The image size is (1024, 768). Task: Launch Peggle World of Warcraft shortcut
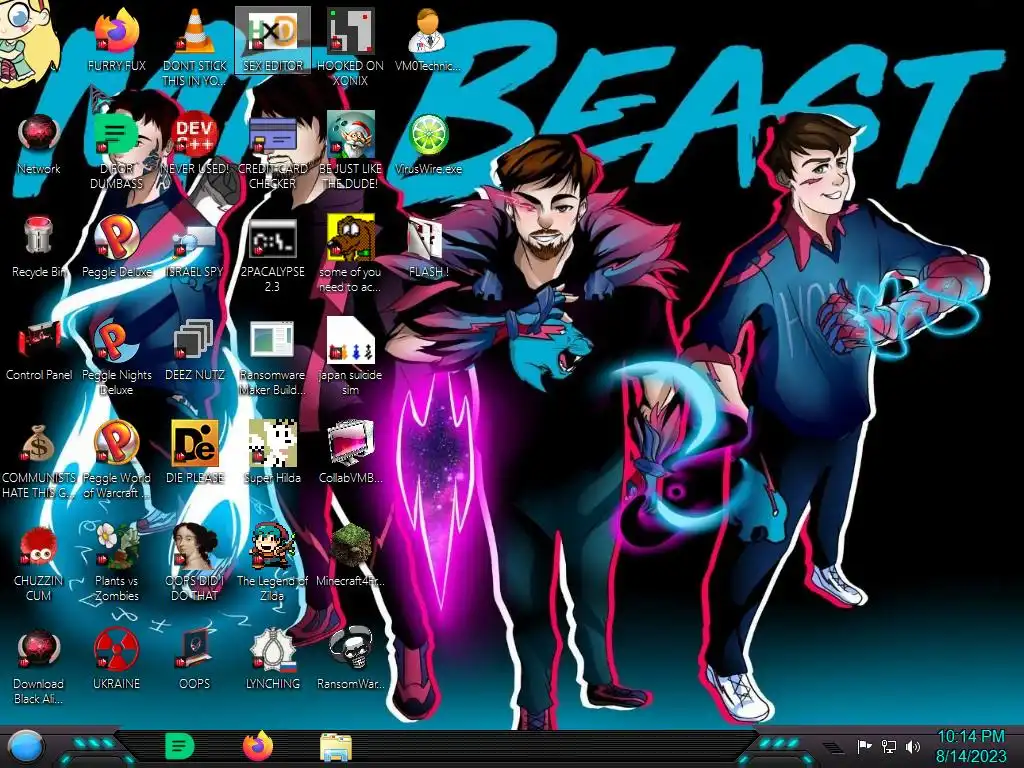click(x=116, y=443)
